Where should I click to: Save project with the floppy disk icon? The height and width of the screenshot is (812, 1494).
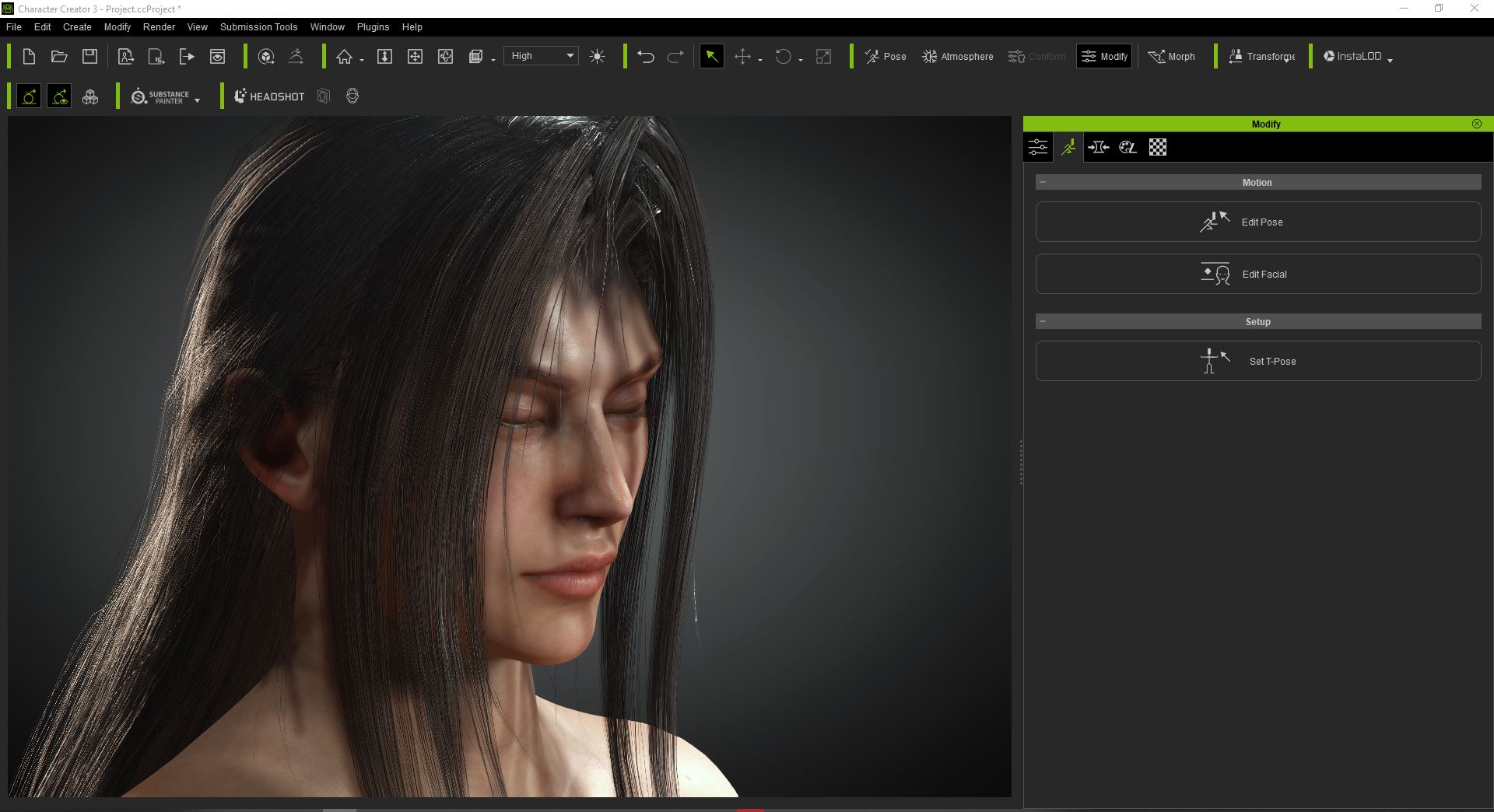[x=90, y=56]
